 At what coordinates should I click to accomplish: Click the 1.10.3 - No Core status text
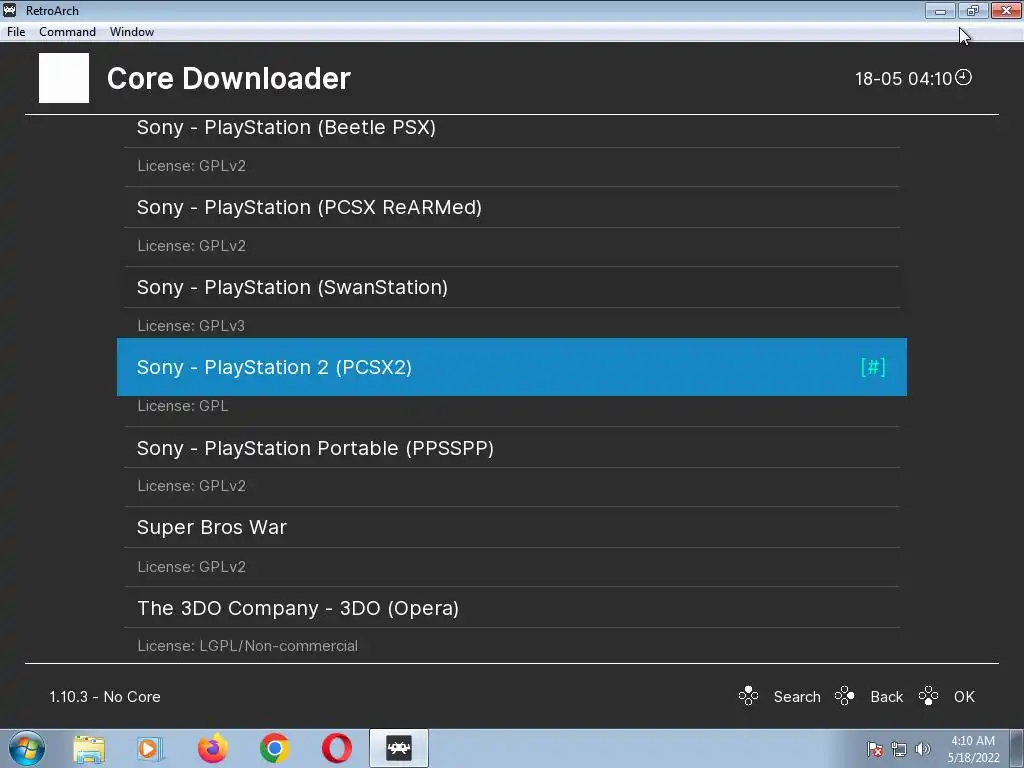click(105, 697)
